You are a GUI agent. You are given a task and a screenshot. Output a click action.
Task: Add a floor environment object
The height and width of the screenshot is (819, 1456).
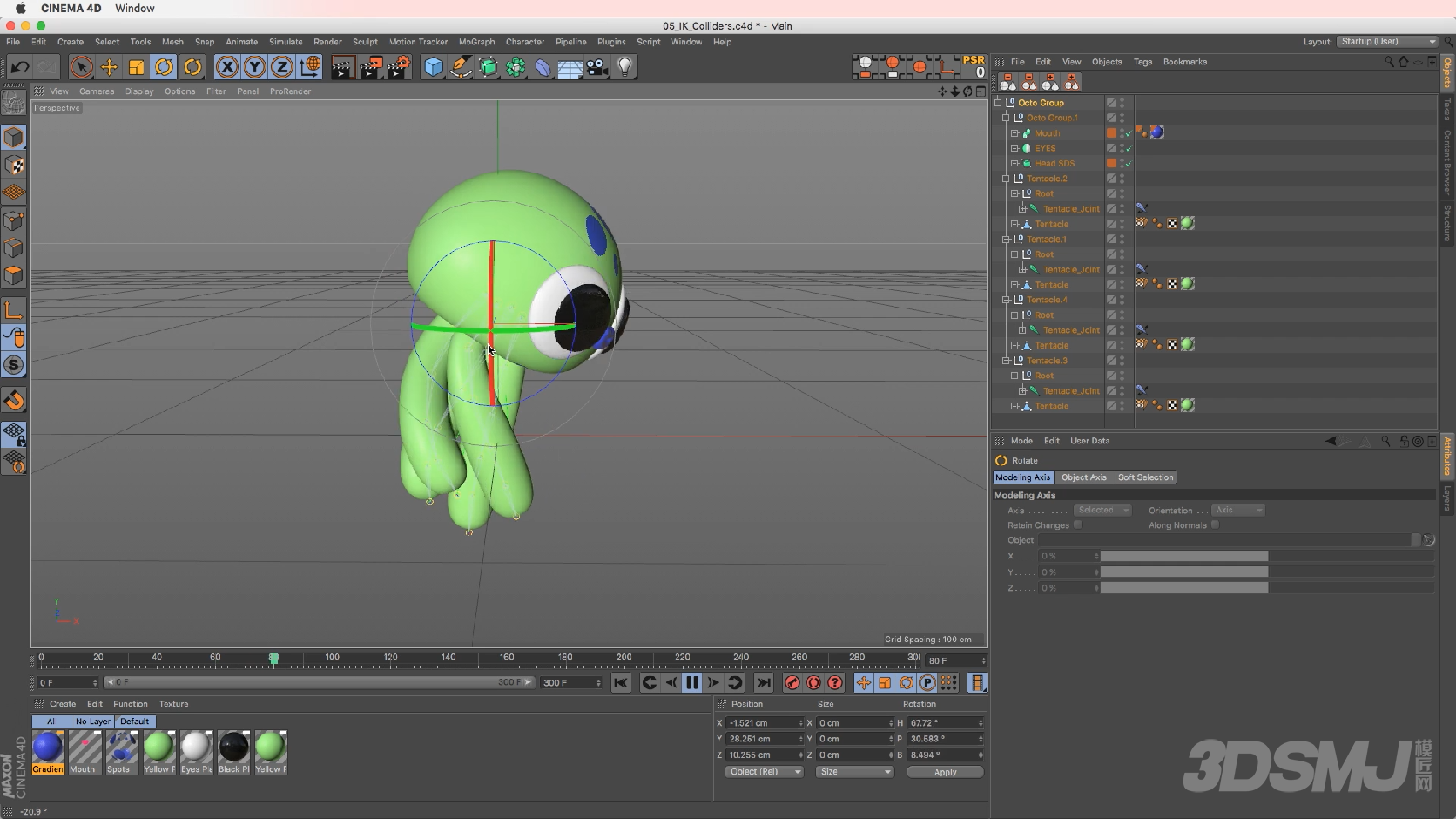click(x=570, y=67)
